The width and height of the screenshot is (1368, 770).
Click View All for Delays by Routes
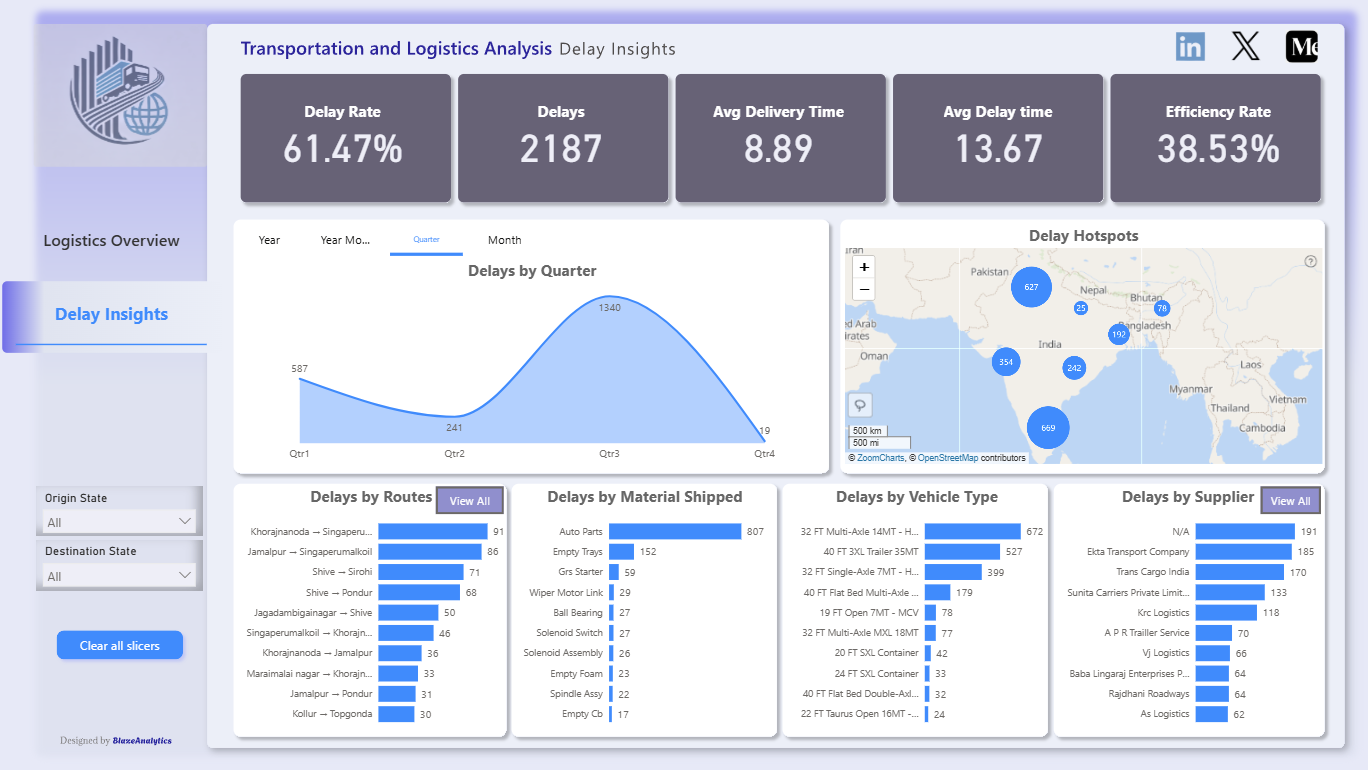point(470,501)
